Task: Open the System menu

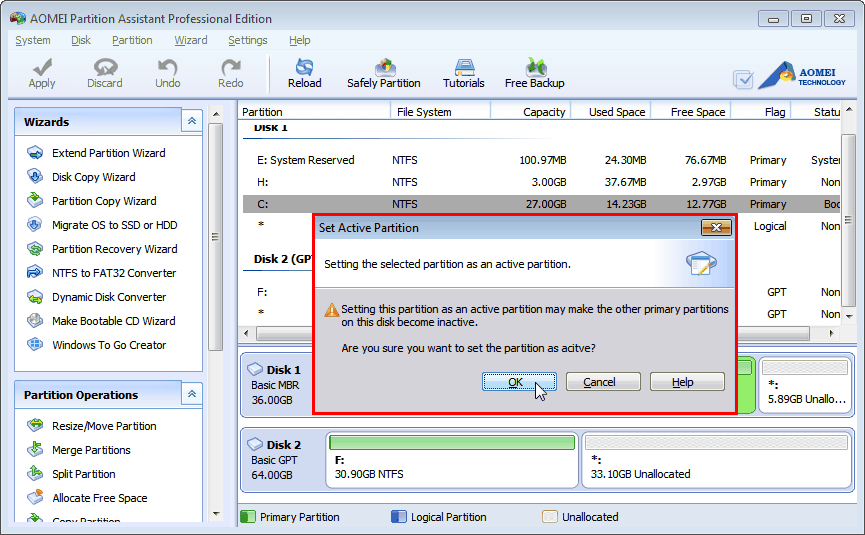Action: click(33, 40)
